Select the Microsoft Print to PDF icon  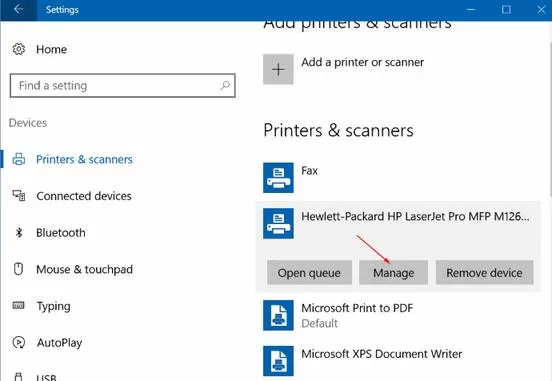[278, 315]
